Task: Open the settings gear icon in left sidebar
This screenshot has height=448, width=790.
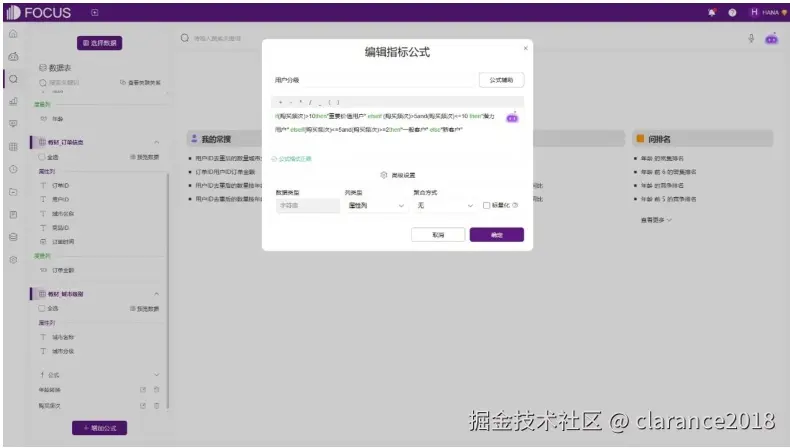Action: click(x=13, y=260)
